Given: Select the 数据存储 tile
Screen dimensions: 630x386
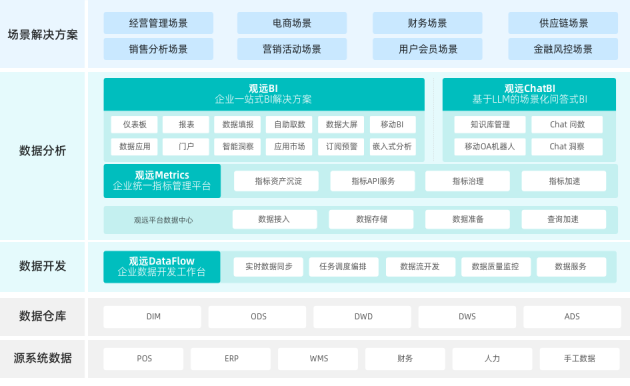Looking at the screenshot, I should coord(371,219).
